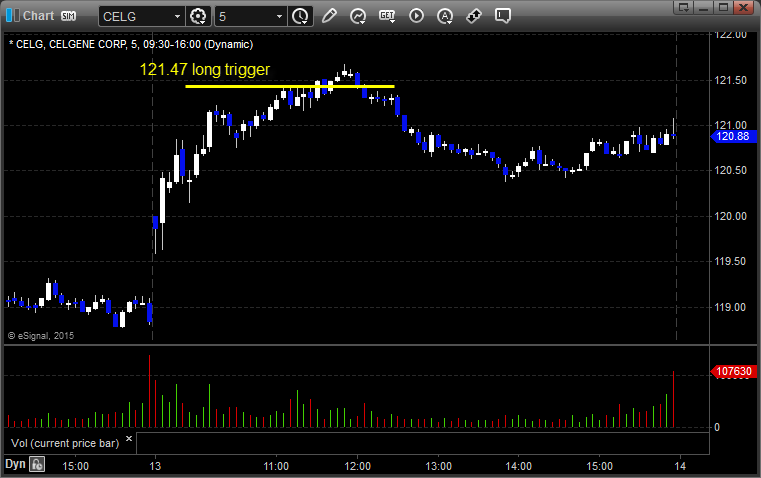Click the blue window-link color icon beside Chart
The image size is (761, 478).
point(13,16)
